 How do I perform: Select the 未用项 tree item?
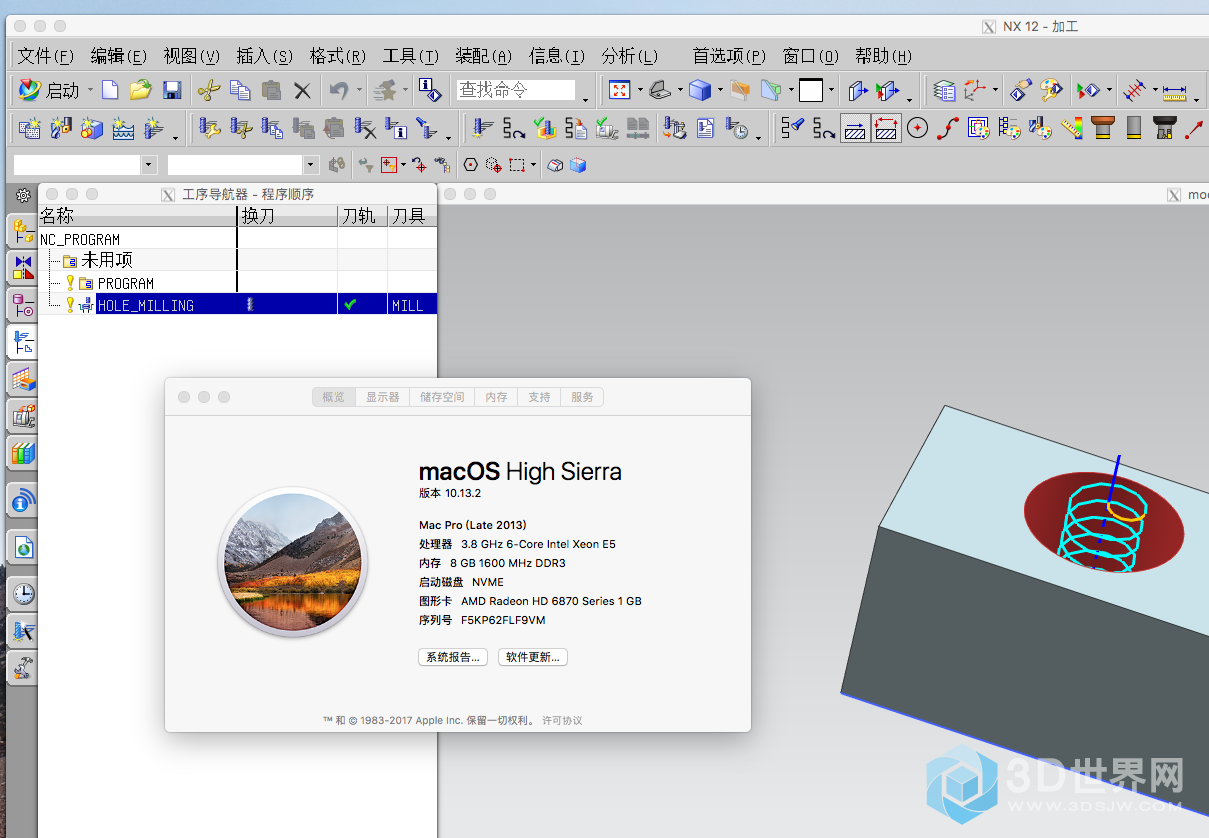click(107, 260)
